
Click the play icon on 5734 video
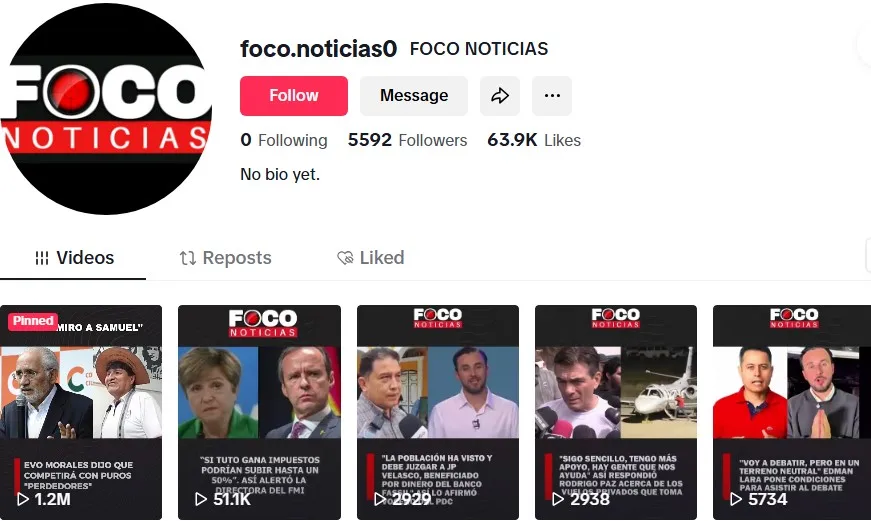736,499
